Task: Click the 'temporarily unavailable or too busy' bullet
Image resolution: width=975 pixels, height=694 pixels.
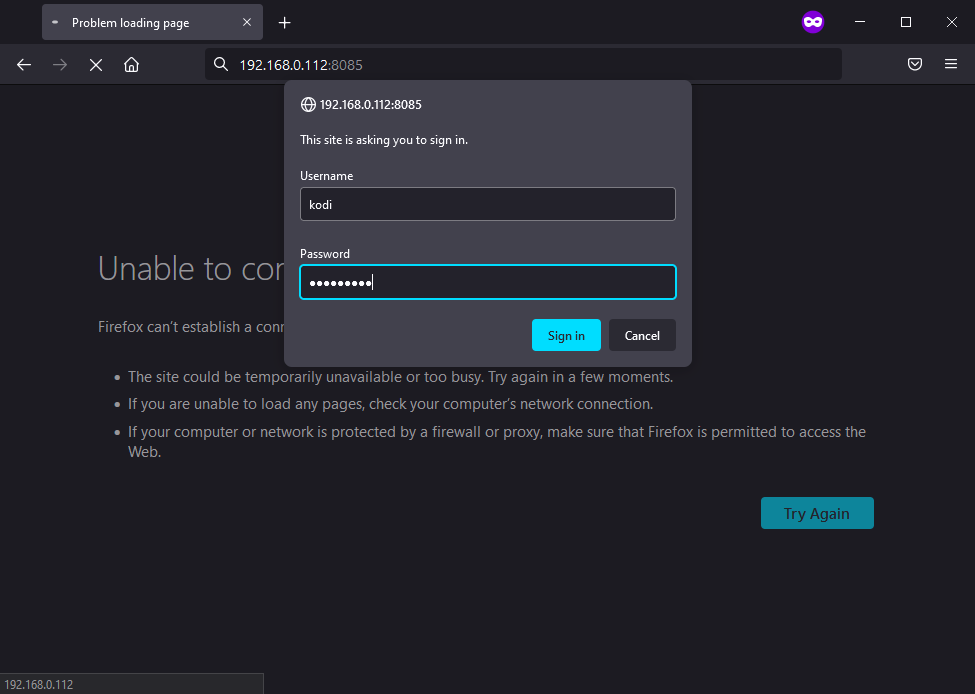Action: point(400,377)
